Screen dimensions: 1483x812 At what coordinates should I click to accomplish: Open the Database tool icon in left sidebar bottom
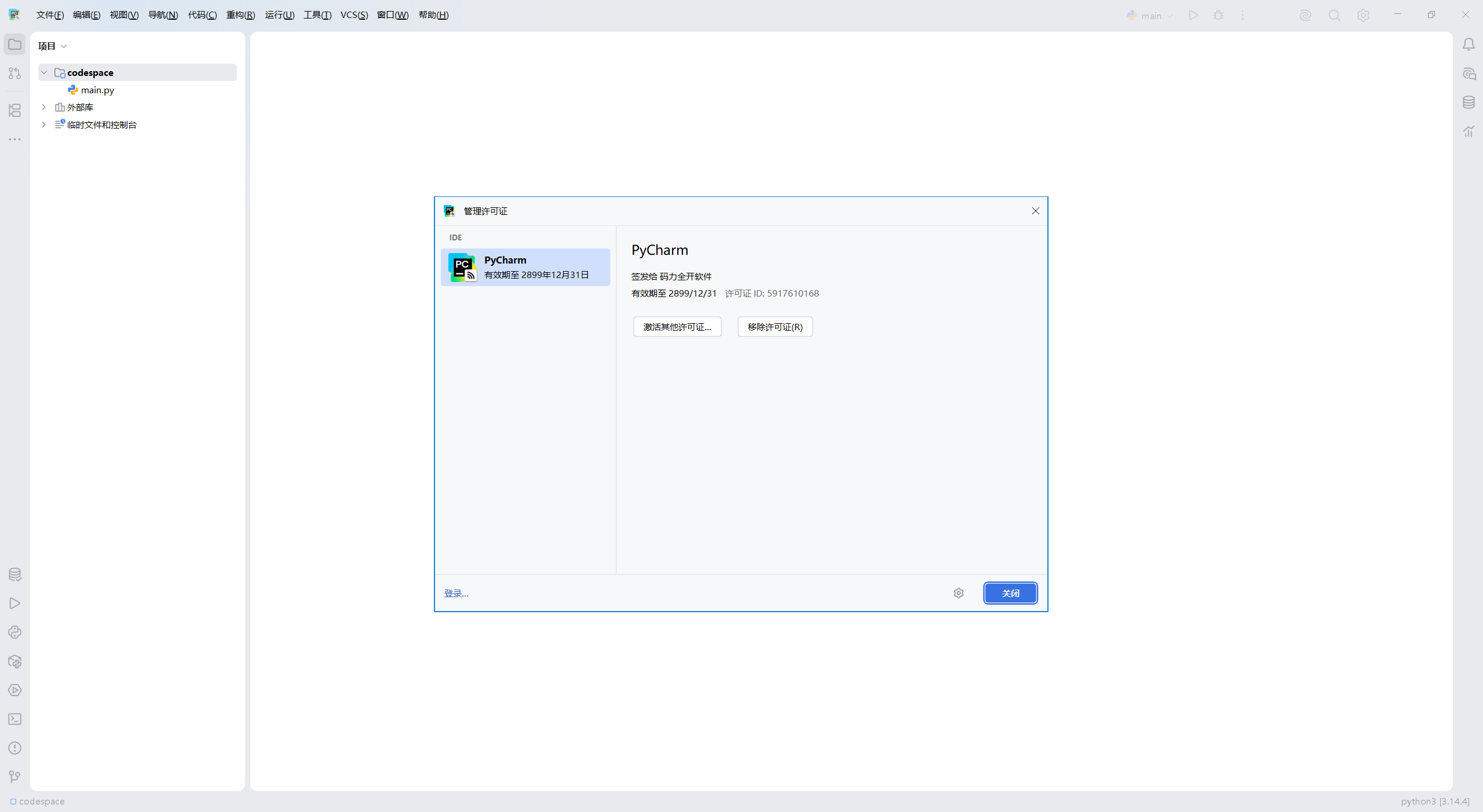coord(14,575)
